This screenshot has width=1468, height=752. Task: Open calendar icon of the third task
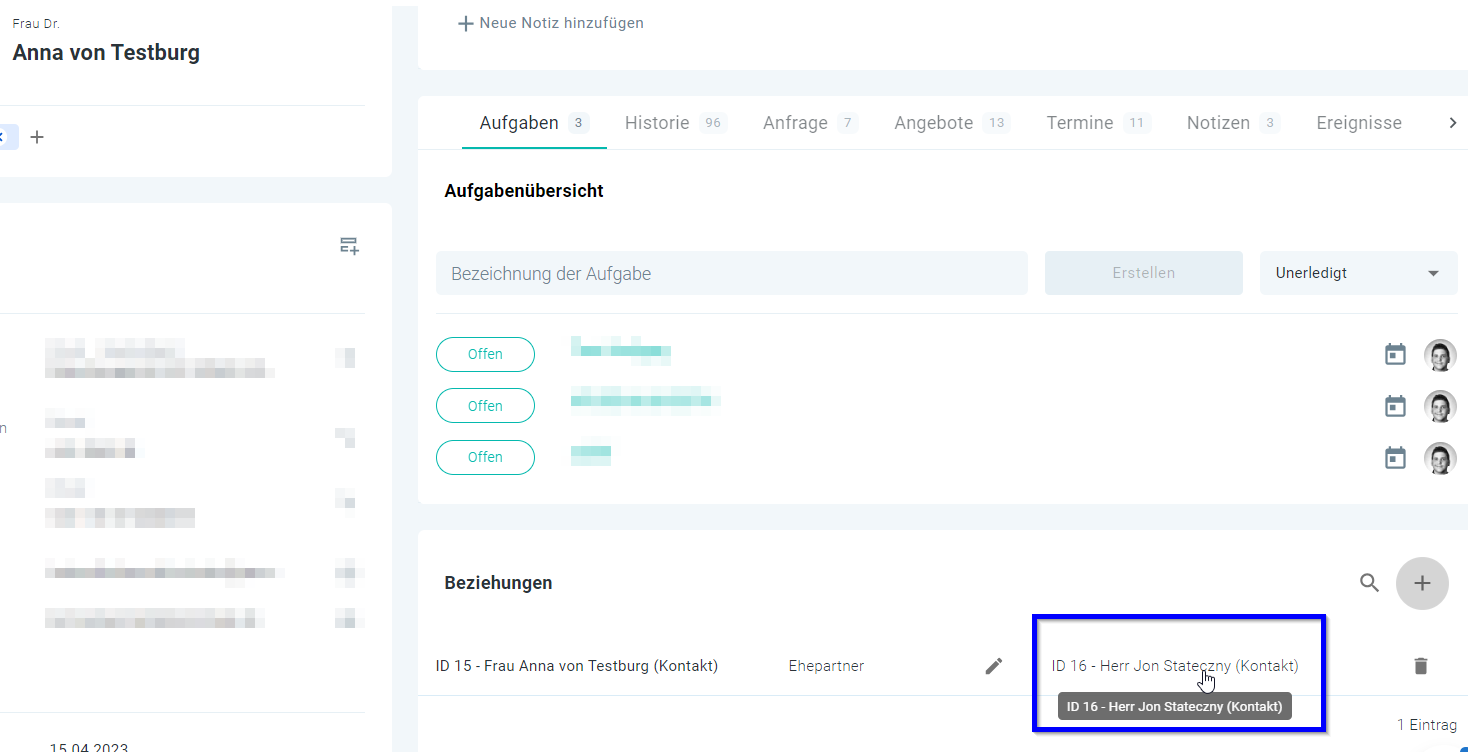point(1394,458)
